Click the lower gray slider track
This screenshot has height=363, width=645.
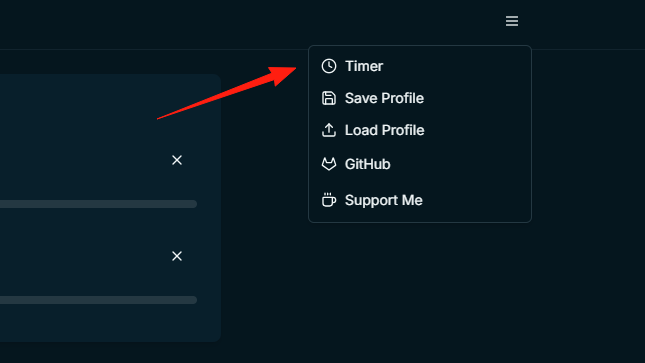click(x=98, y=300)
